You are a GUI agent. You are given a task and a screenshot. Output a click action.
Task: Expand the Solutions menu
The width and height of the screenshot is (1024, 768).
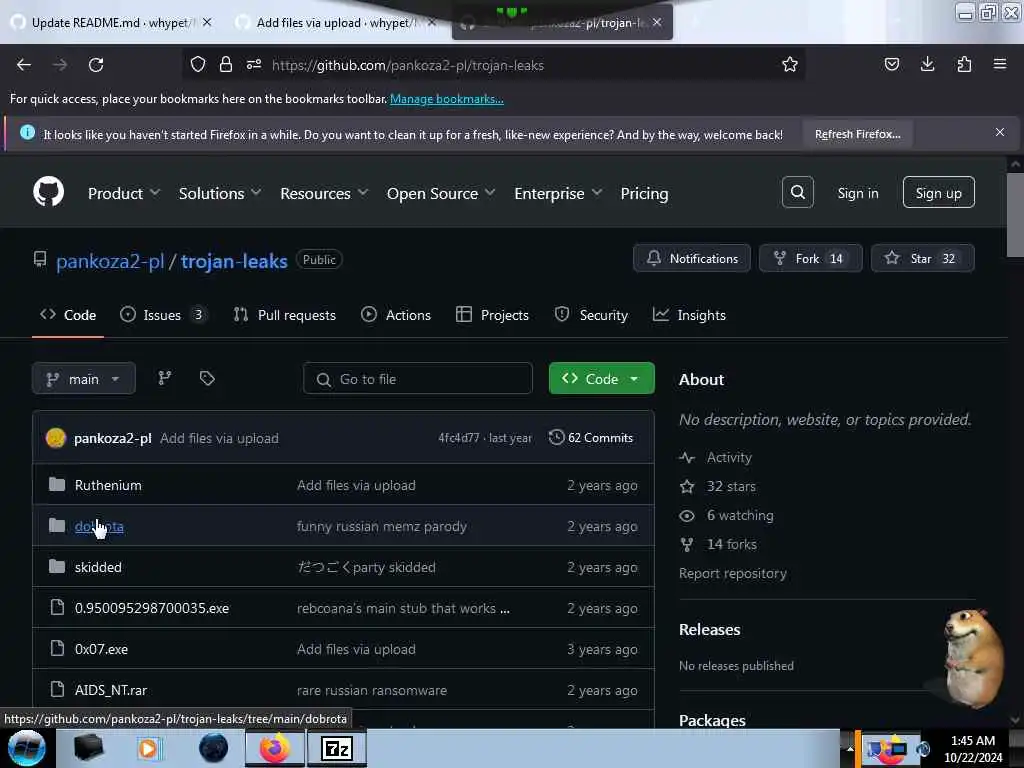[x=220, y=193]
